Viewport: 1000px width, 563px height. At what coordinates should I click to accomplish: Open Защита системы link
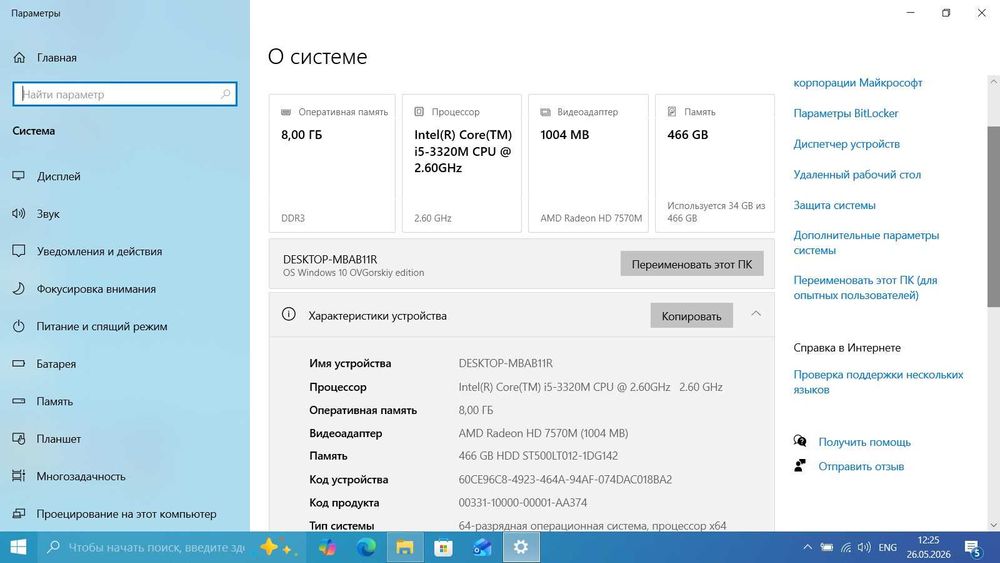coord(834,205)
